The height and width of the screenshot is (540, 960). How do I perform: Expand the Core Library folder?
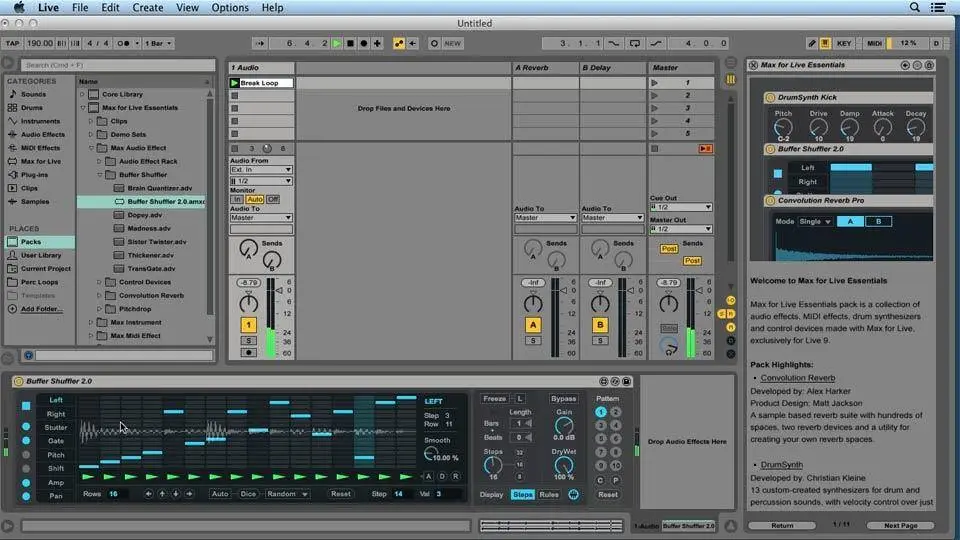pyautogui.click(x=83, y=94)
